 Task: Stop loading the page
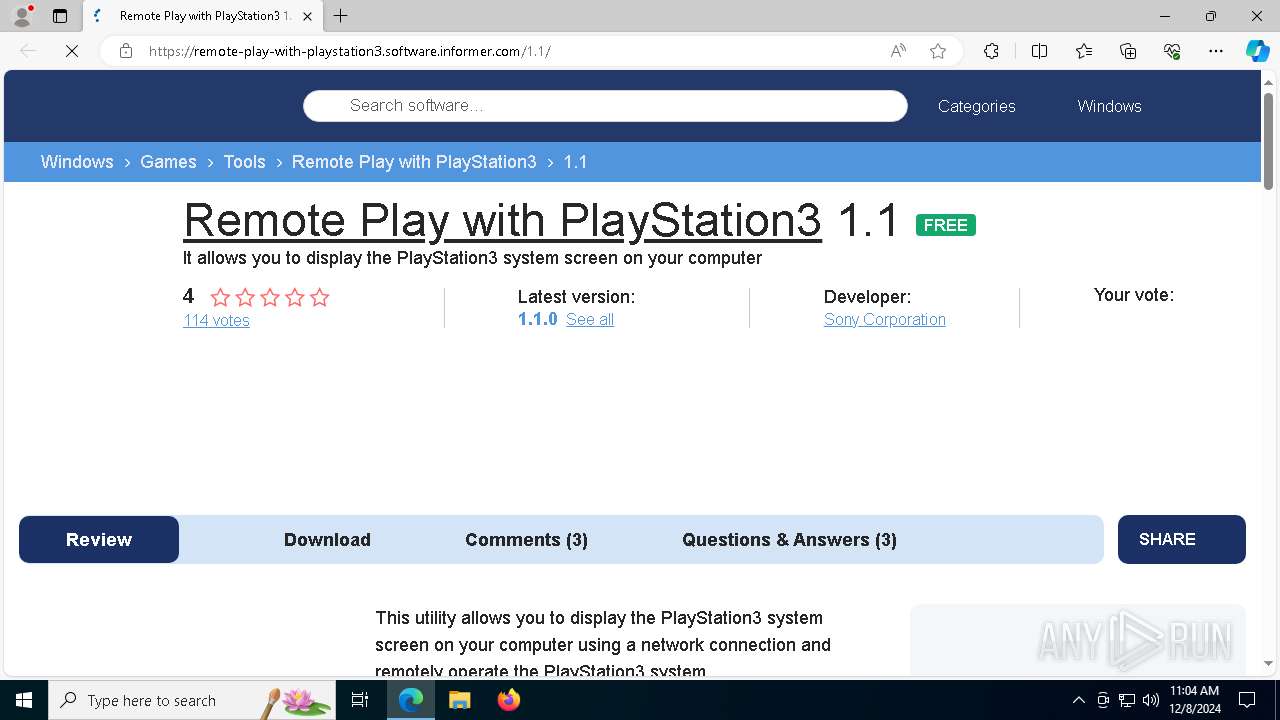pos(72,51)
